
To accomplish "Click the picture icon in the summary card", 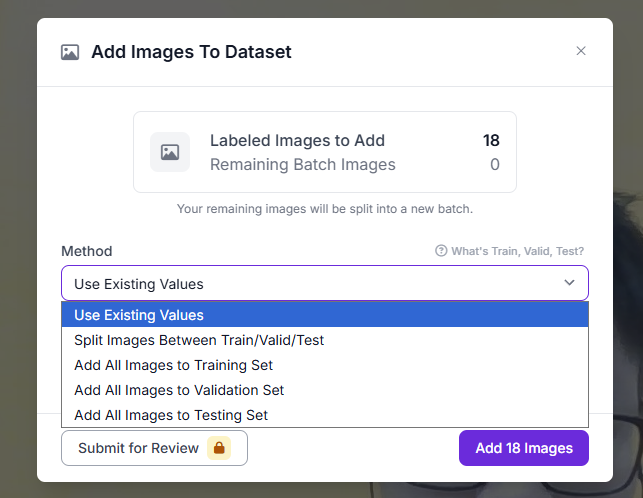I will [x=170, y=152].
